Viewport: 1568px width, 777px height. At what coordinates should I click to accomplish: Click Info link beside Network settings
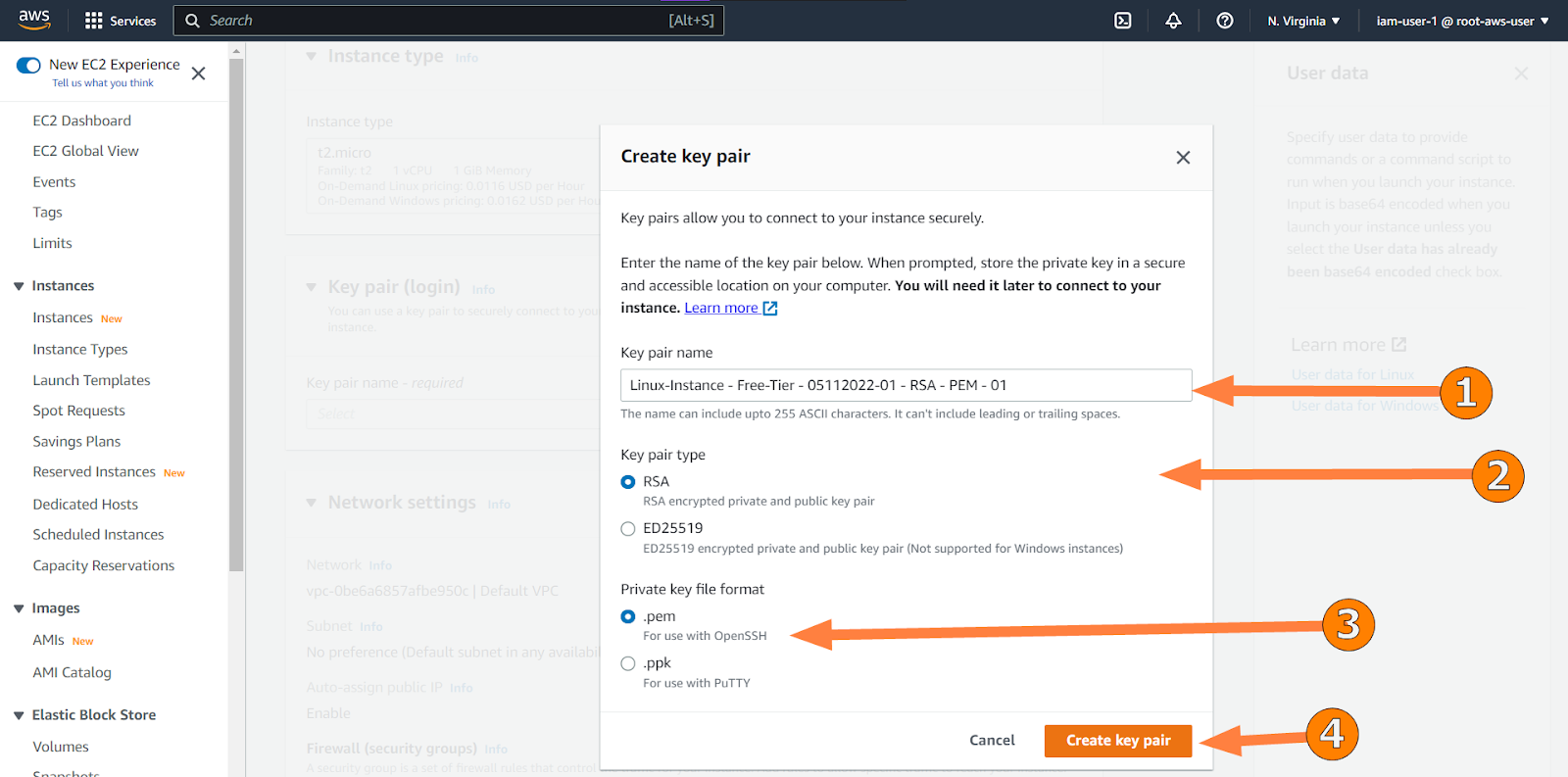[499, 505]
